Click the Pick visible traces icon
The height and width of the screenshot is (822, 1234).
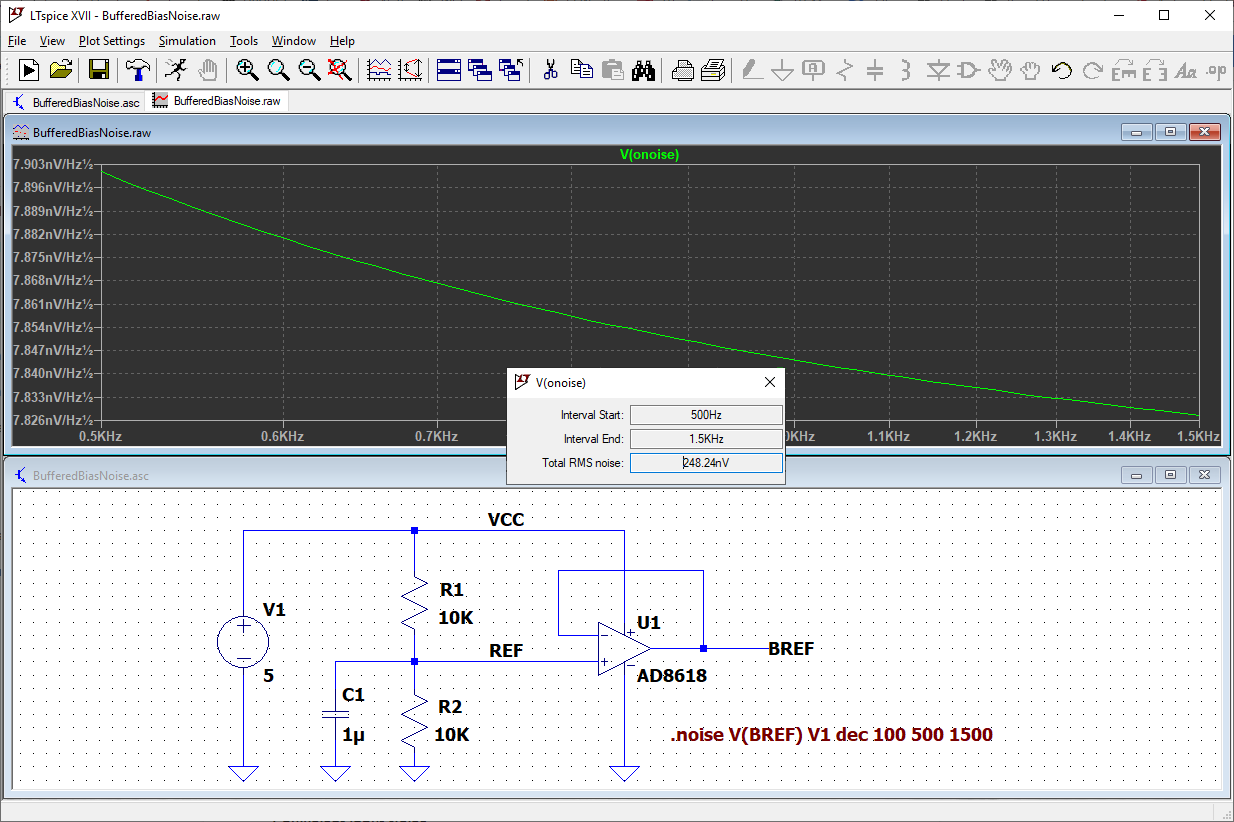(379, 70)
